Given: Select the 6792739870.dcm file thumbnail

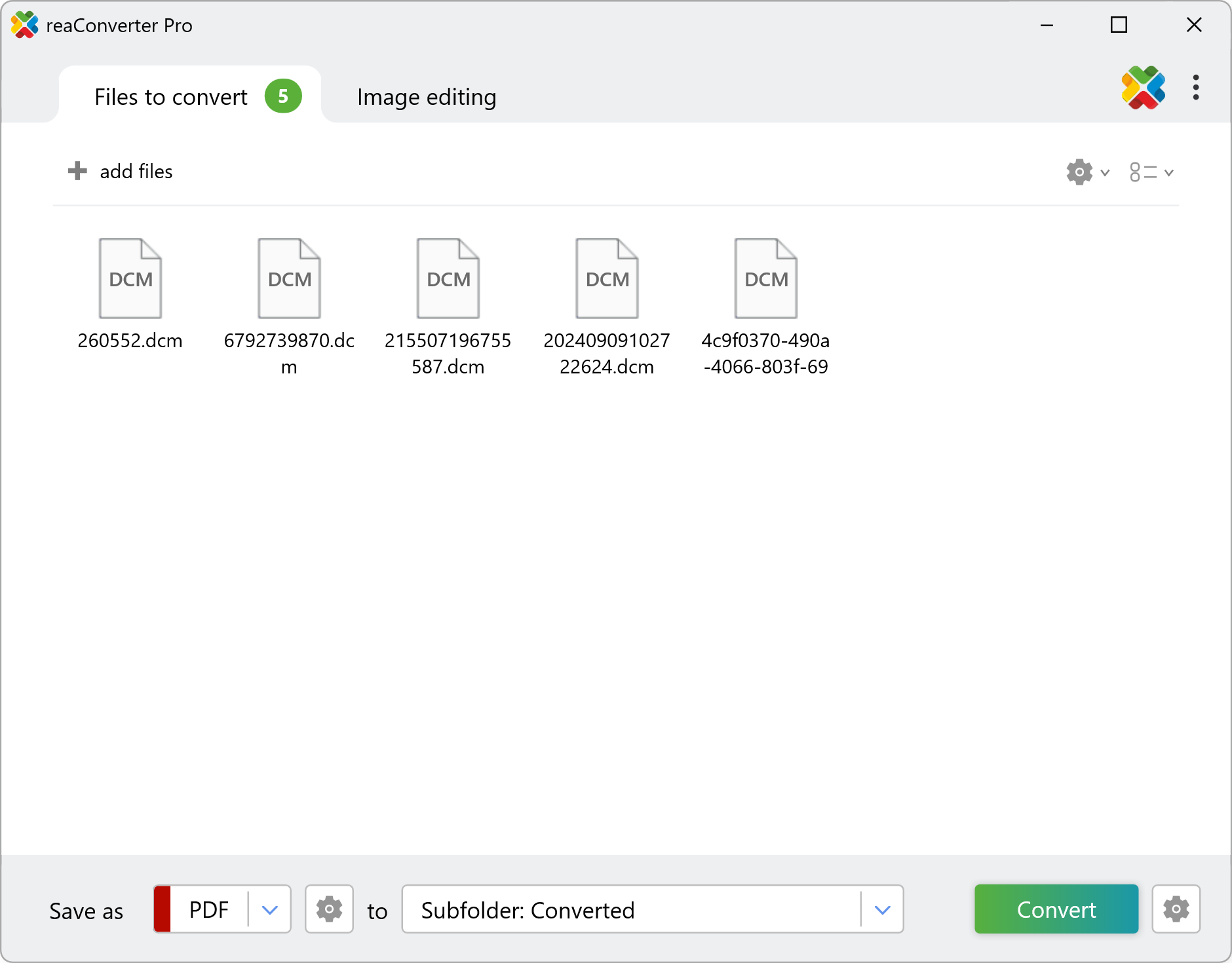Looking at the screenshot, I should coord(288,278).
